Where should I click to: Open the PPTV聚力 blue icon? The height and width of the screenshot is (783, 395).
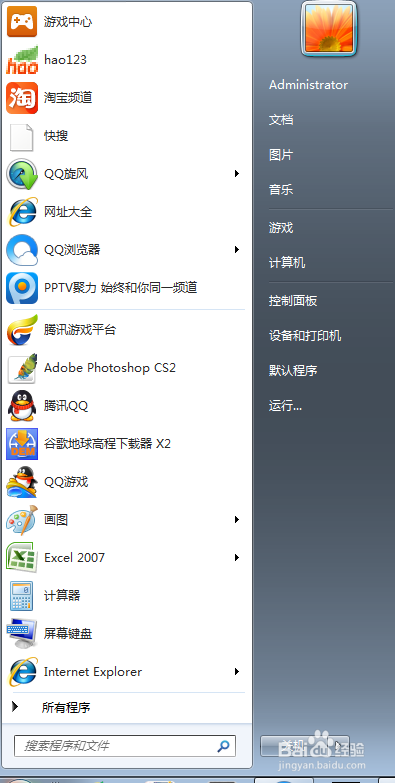[22, 288]
